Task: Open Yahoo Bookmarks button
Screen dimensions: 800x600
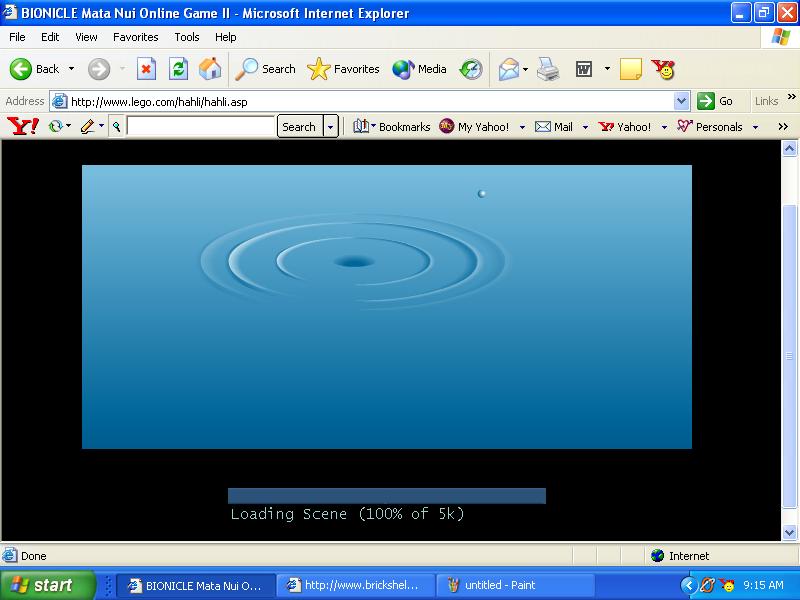Action: 391,127
